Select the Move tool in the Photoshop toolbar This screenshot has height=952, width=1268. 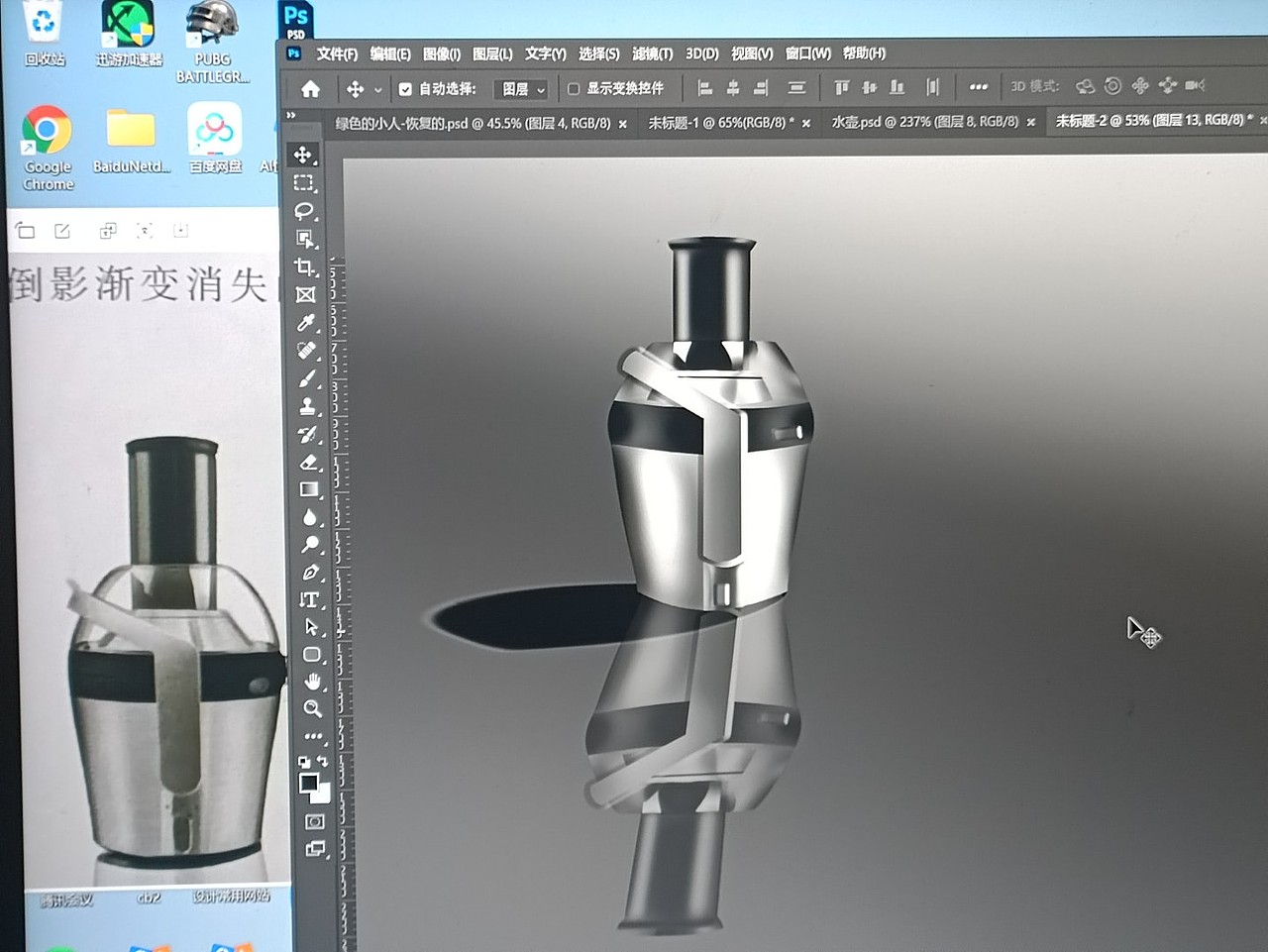coord(303,155)
